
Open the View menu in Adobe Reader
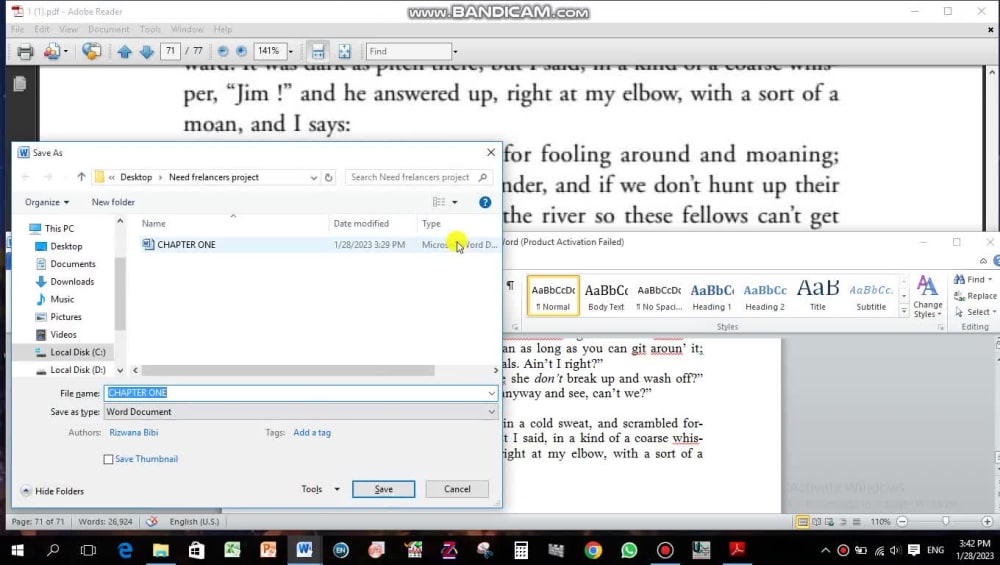pyautogui.click(x=68, y=29)
